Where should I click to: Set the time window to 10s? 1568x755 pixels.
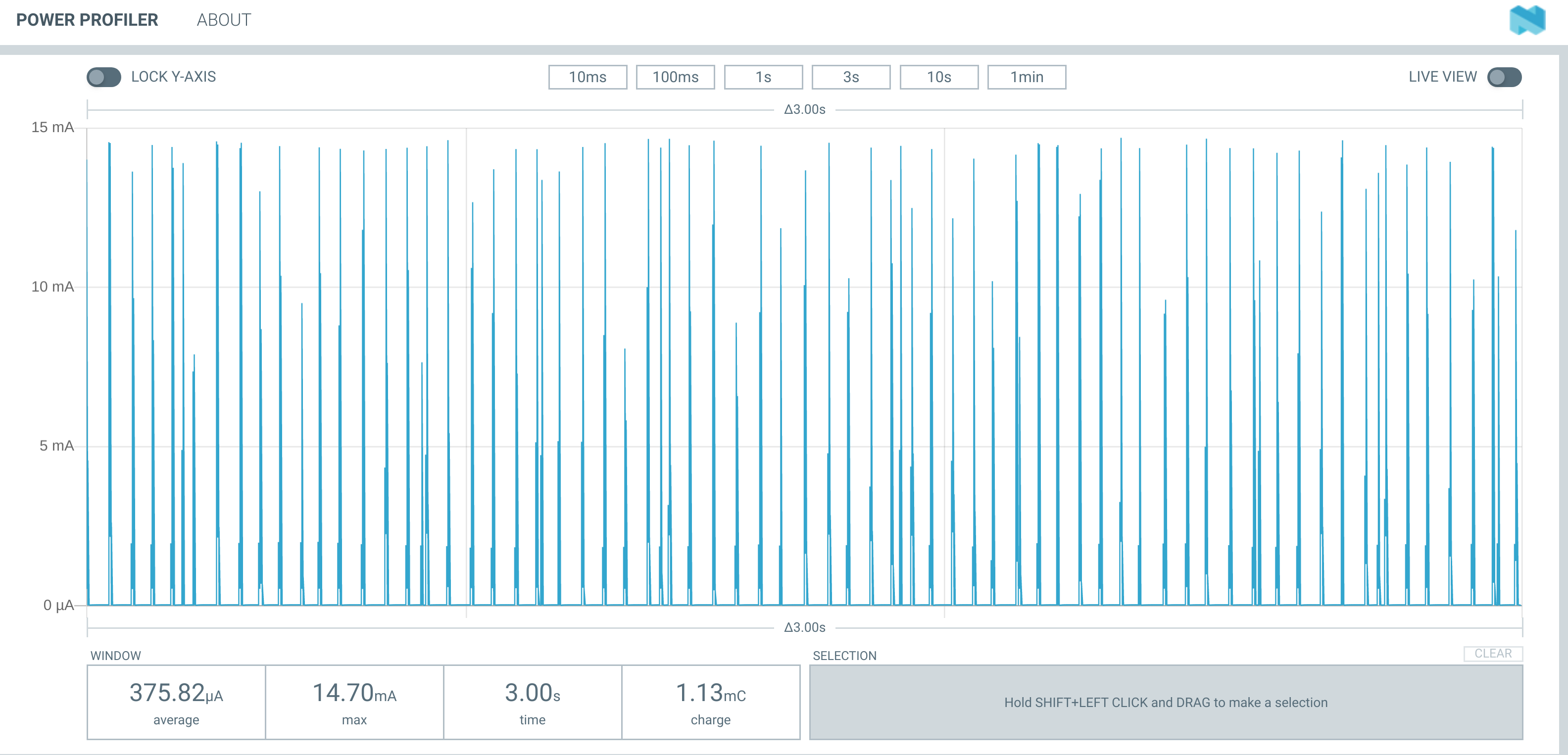pos(938,77)
